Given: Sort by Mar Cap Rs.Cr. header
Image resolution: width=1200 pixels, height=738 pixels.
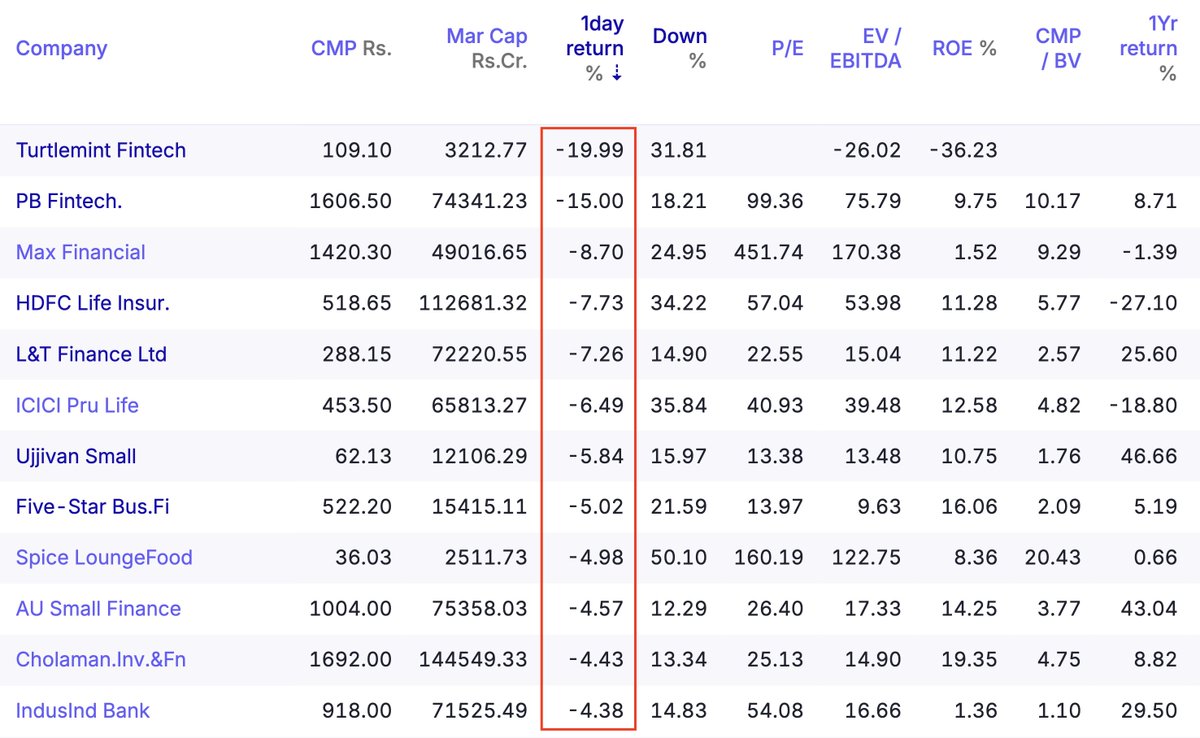Looking at the screenshot, I should coord(487,48).
